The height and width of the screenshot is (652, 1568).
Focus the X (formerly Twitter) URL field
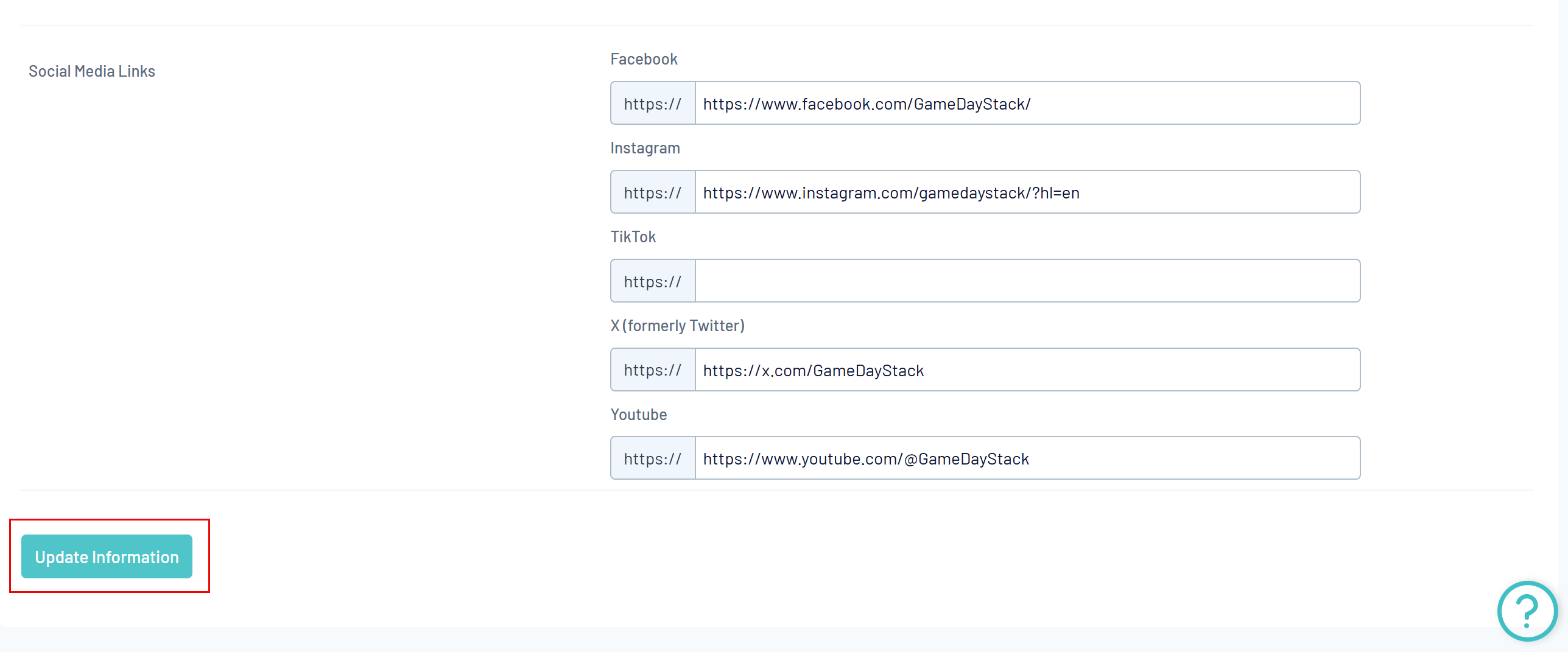(x=1027, y=370)
